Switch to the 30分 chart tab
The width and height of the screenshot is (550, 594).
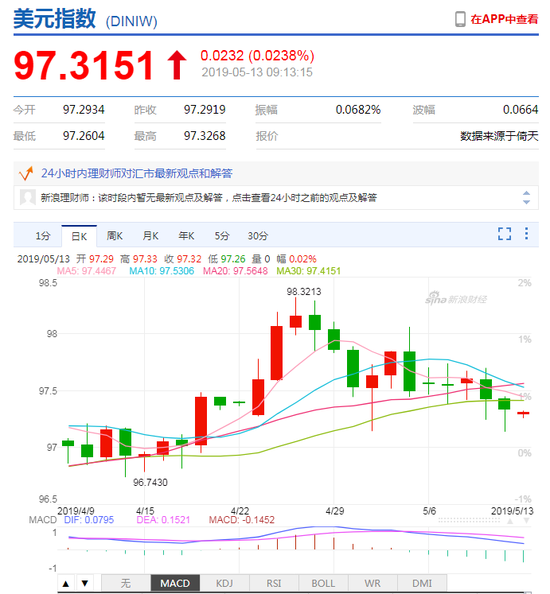258,236
